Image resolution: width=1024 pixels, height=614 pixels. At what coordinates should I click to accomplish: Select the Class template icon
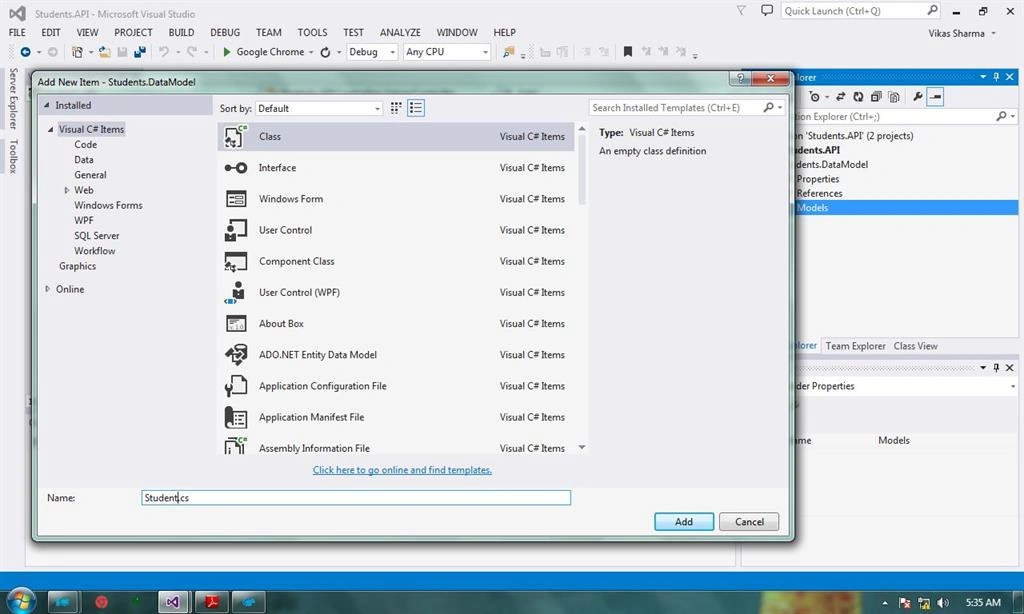(235, 137)
